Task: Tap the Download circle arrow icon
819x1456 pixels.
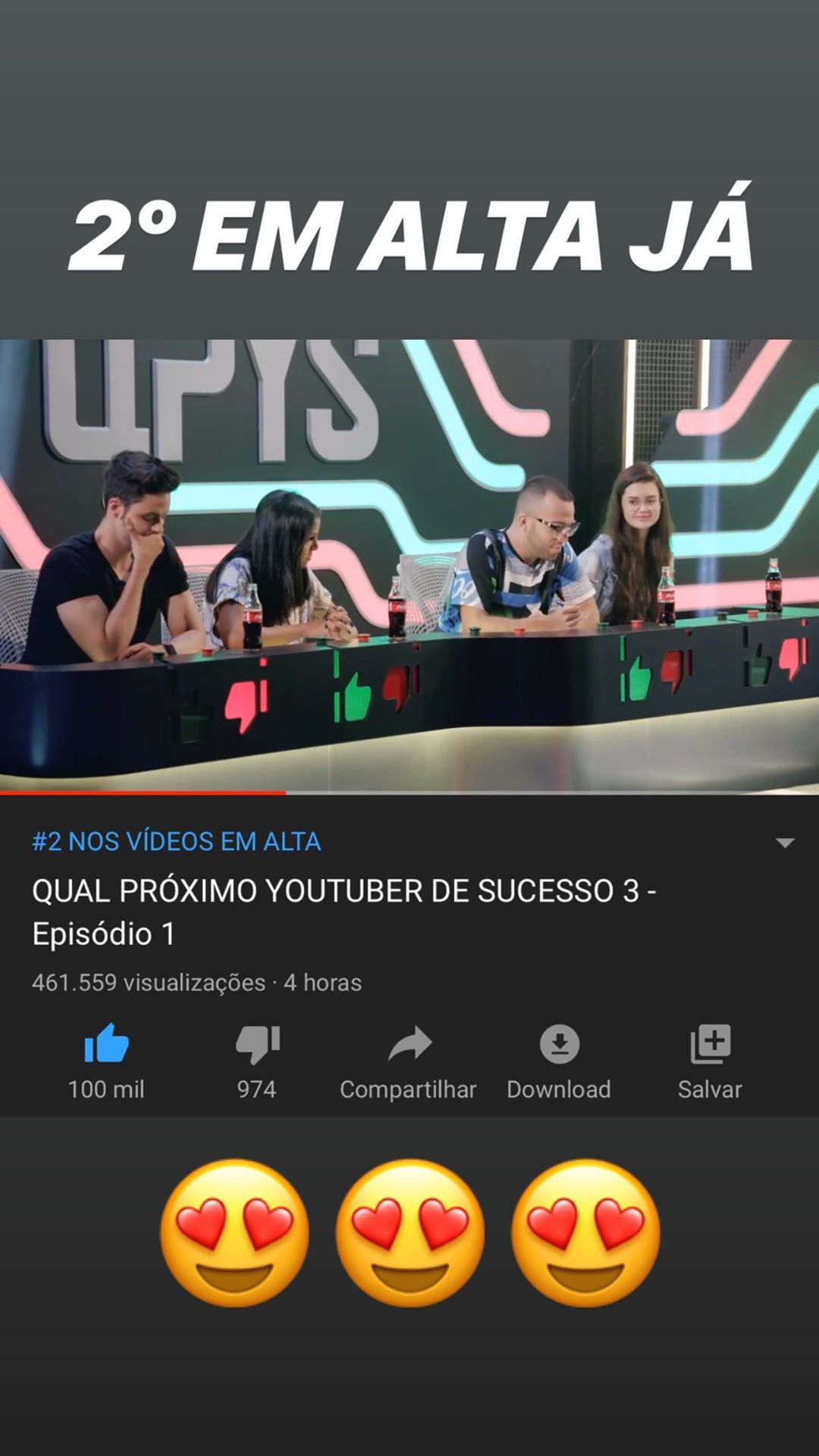Action: 560,1043
